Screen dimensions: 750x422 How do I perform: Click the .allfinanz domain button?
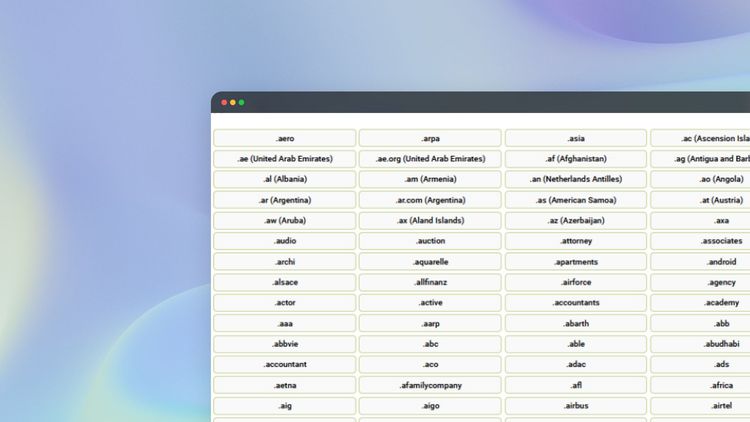pyautogui.click(x=430, y=282)
